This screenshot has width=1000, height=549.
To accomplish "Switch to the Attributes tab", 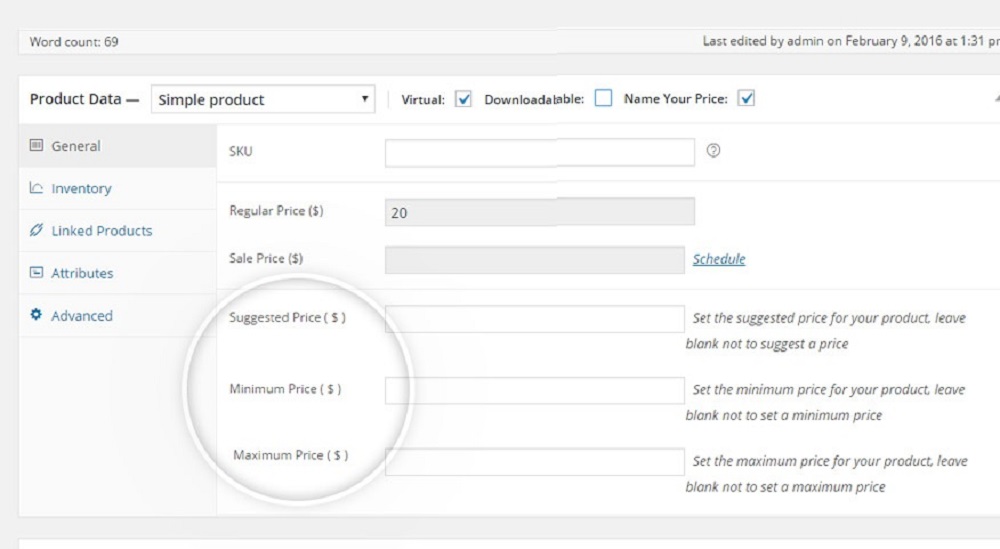I will [x=118, y=273].
